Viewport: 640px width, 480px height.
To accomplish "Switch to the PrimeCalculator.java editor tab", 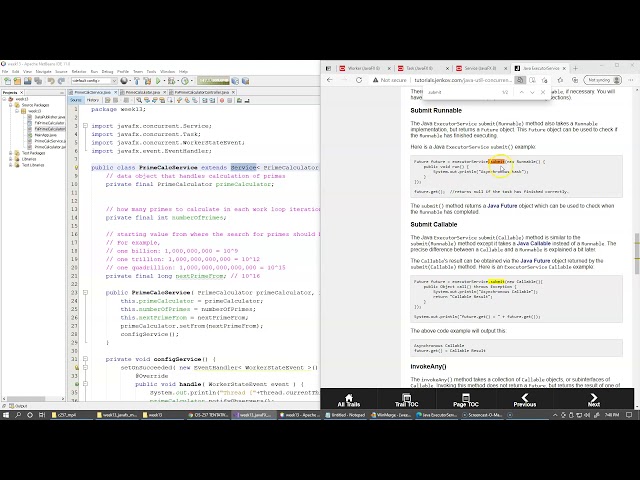I will [142, 92].
